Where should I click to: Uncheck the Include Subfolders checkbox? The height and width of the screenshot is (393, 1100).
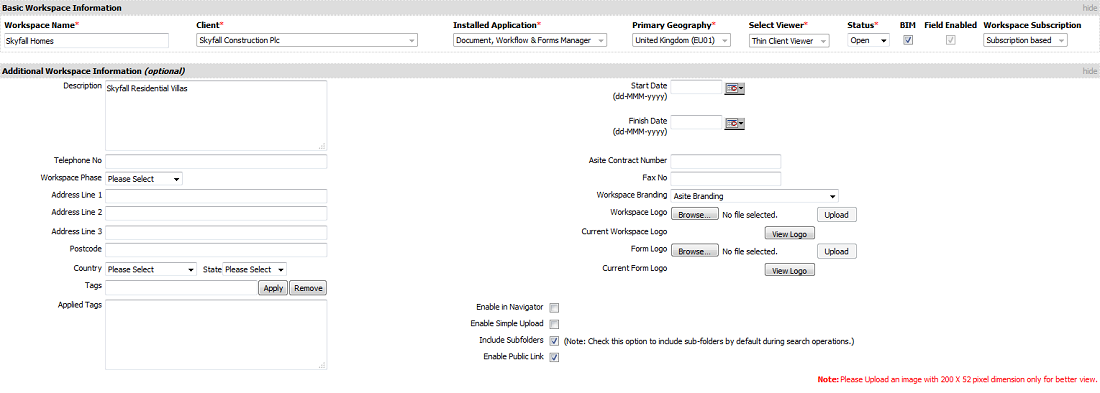pyautogui.click(x=554, y=341)
